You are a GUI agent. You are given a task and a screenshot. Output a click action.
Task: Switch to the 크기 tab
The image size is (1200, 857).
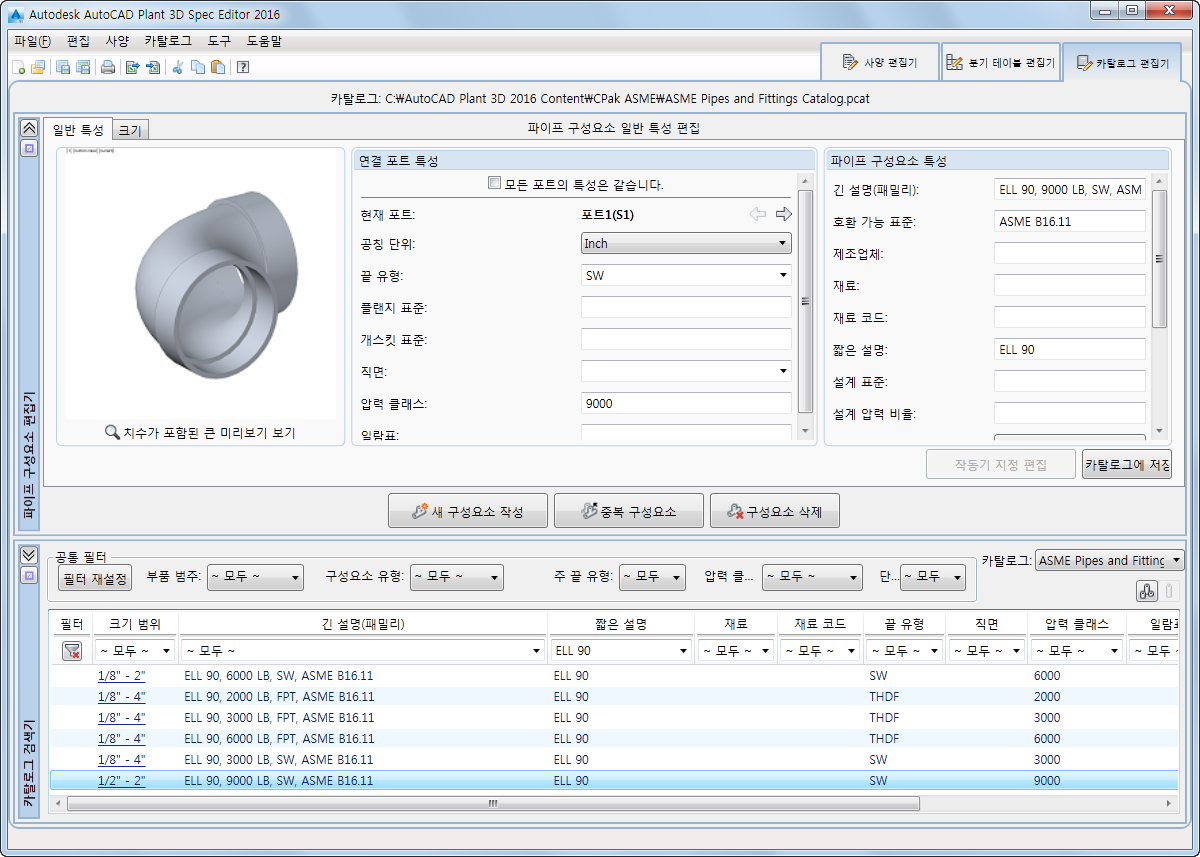(130, 130)
